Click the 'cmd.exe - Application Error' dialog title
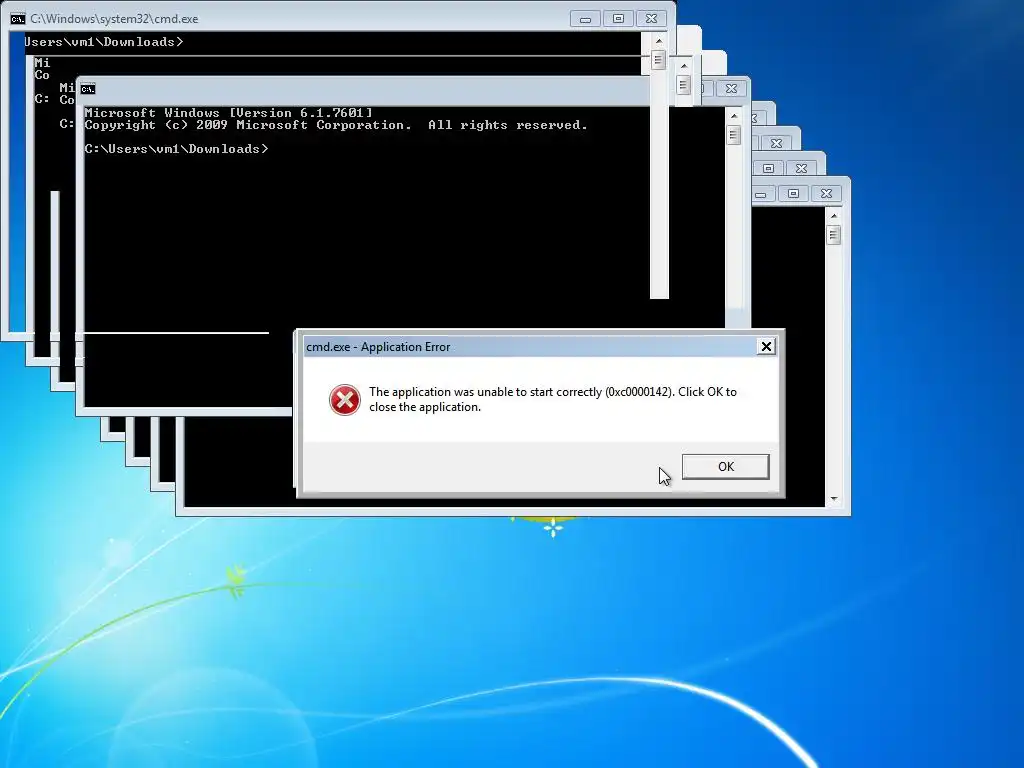 point(378,347)
